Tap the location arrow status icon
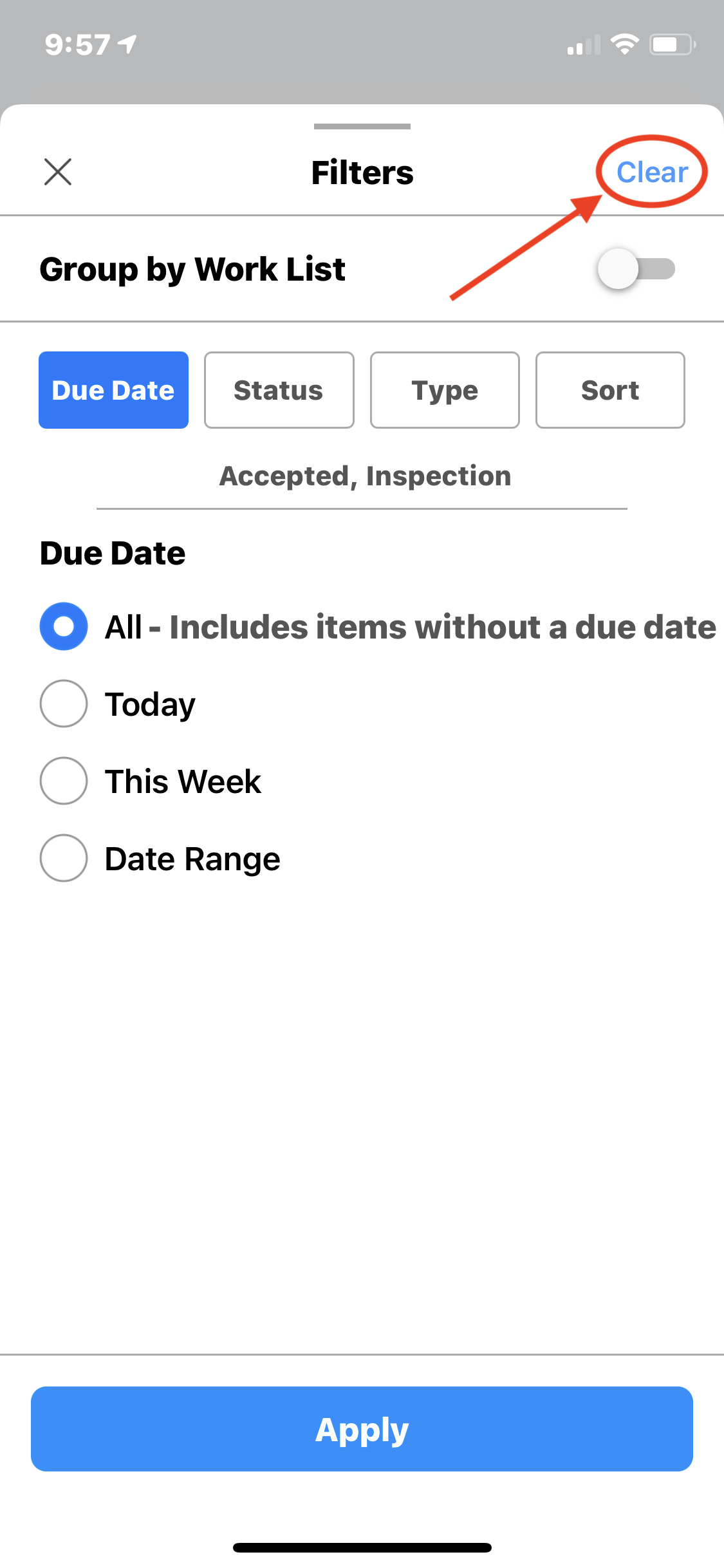724x1568 pixels. click(x=128, y=44)
